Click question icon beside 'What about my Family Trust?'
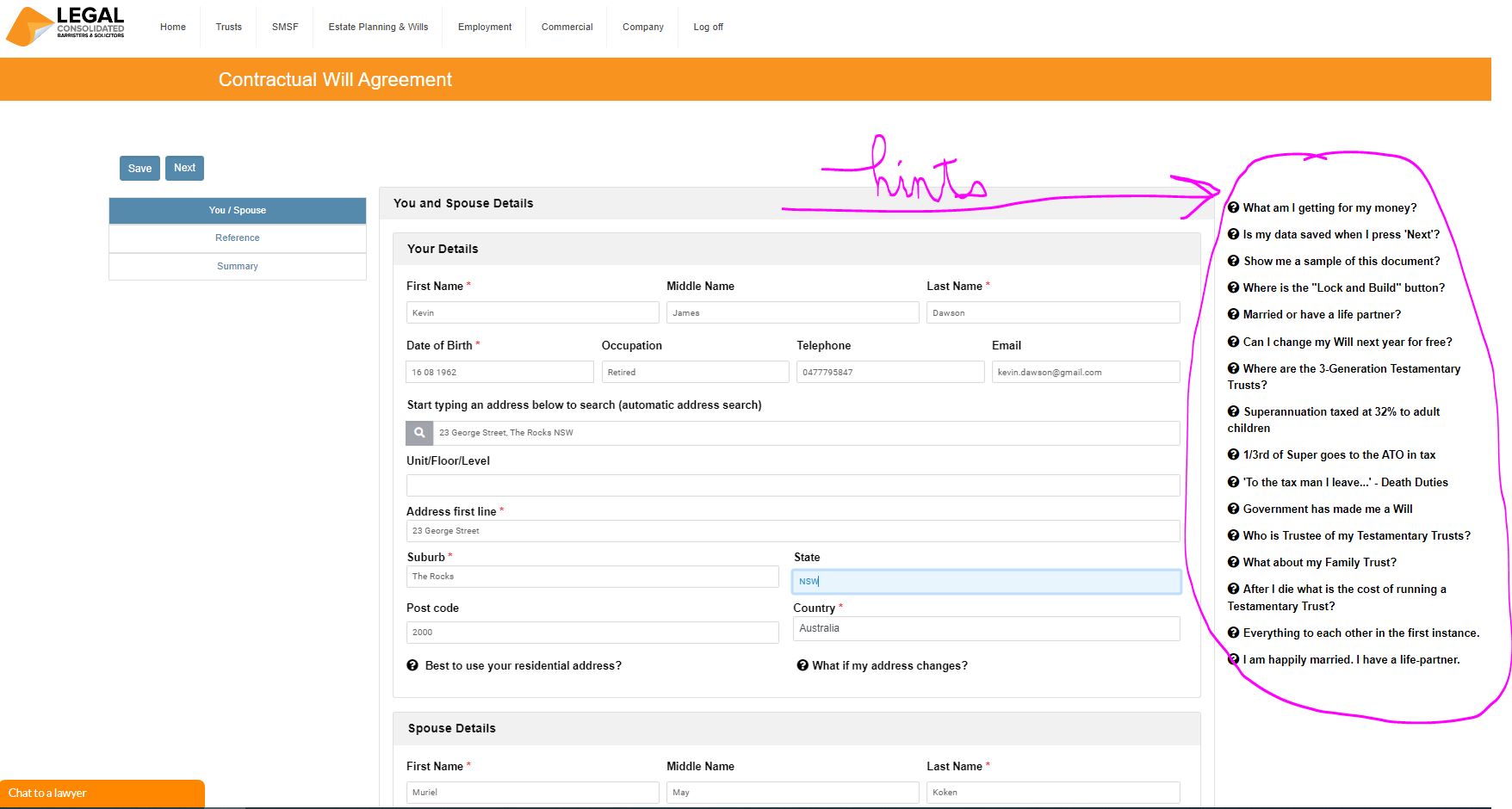The height and width of the screenshot is (809, 1512). [x=1233, y=562]
